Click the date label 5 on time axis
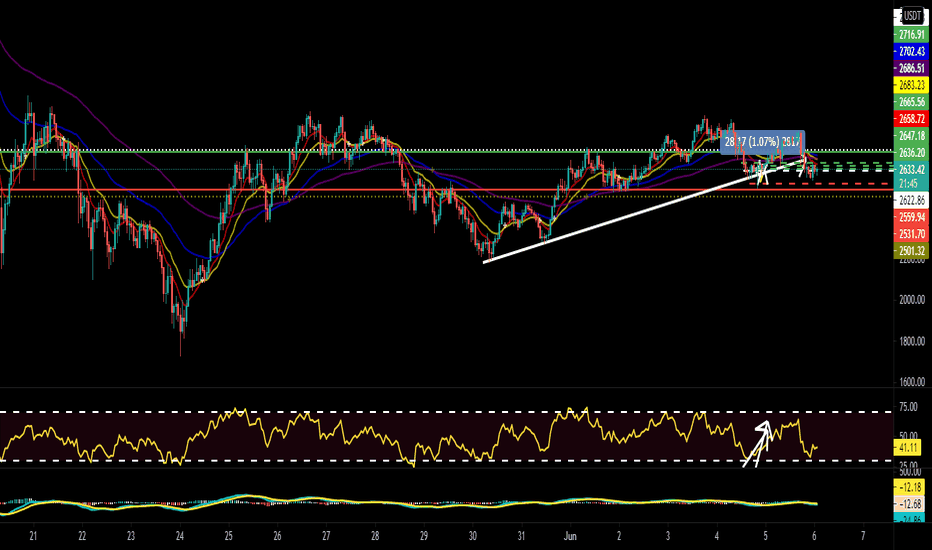 (766, 536)
